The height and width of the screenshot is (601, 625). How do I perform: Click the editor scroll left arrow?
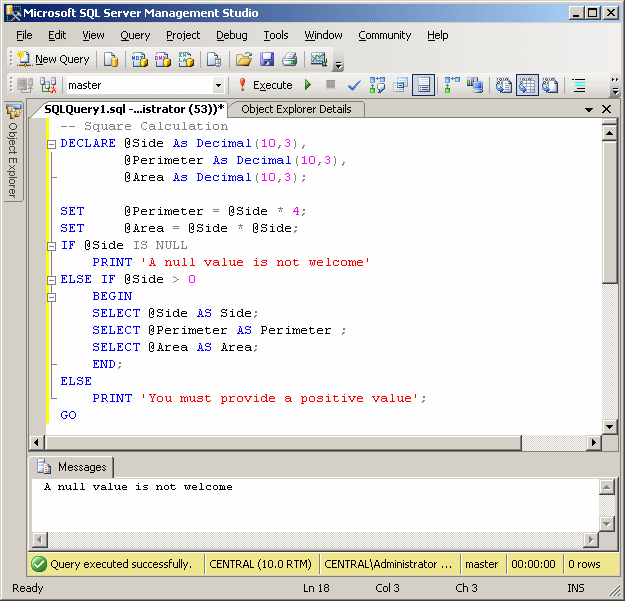tap(36, 442)
